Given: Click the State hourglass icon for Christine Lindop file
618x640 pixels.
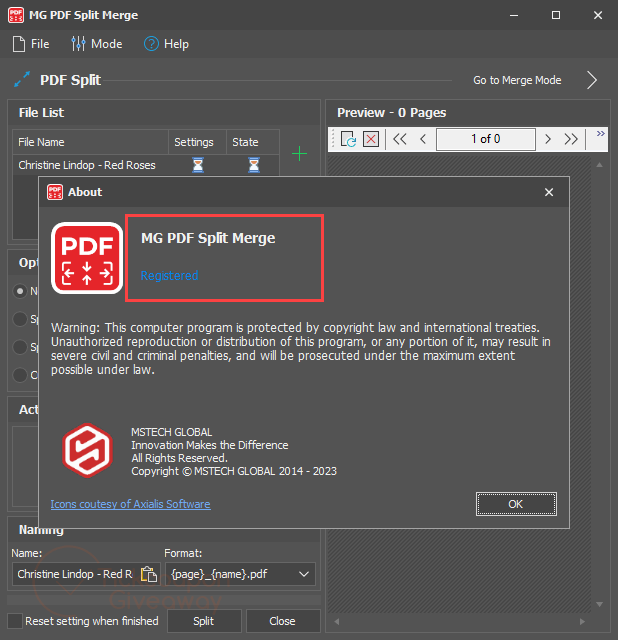Looking at the screenshot, I should pyautogui.click(x=254, y=165).
